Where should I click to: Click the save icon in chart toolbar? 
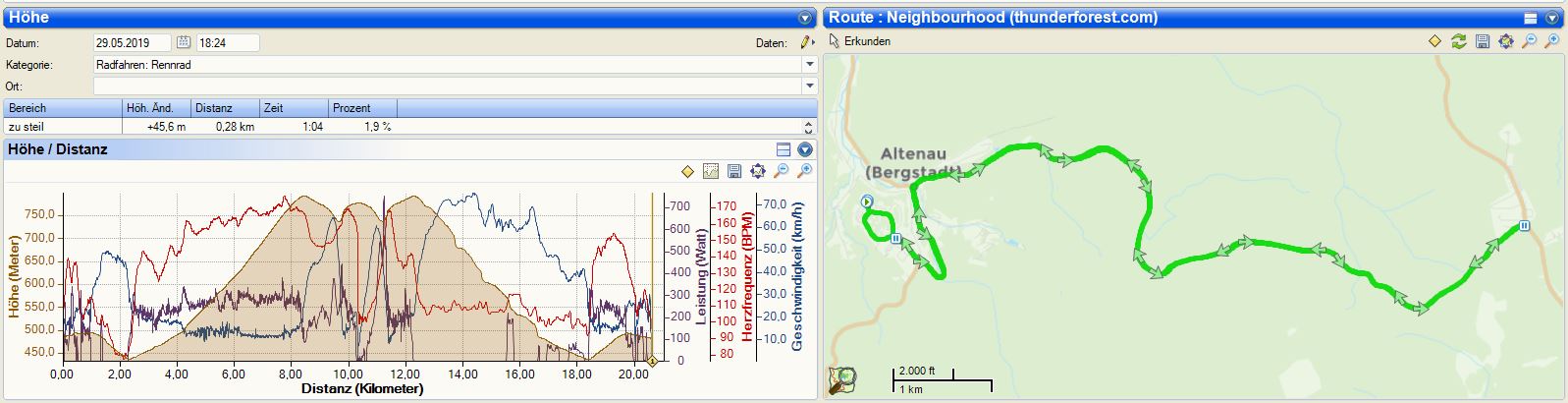pyautogui.click(x=733, y=171)
